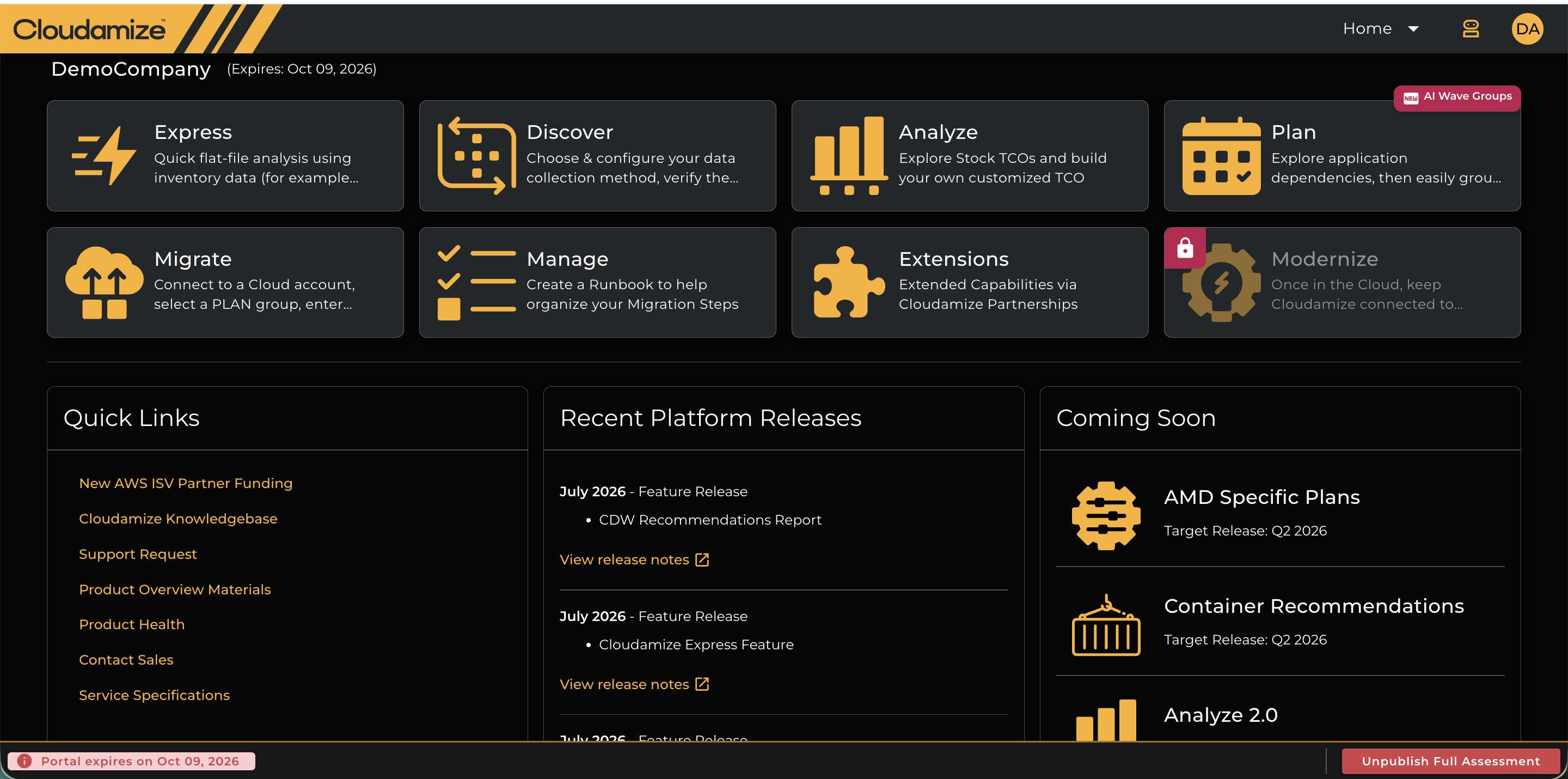Click the Extensions card description text

point(988,294)
